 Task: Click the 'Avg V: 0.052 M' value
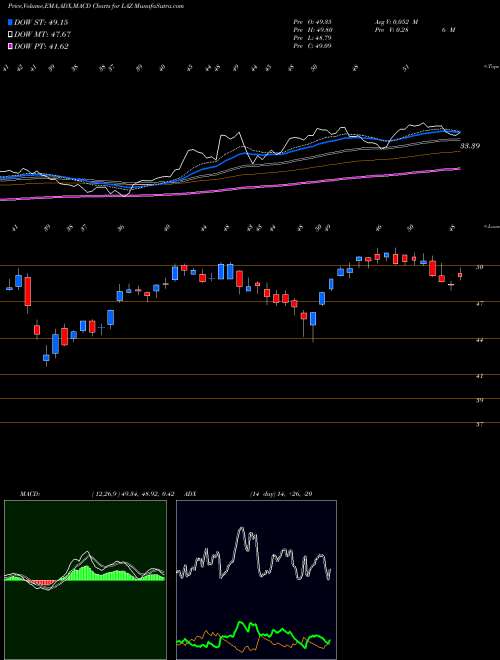tap(395, 22)
